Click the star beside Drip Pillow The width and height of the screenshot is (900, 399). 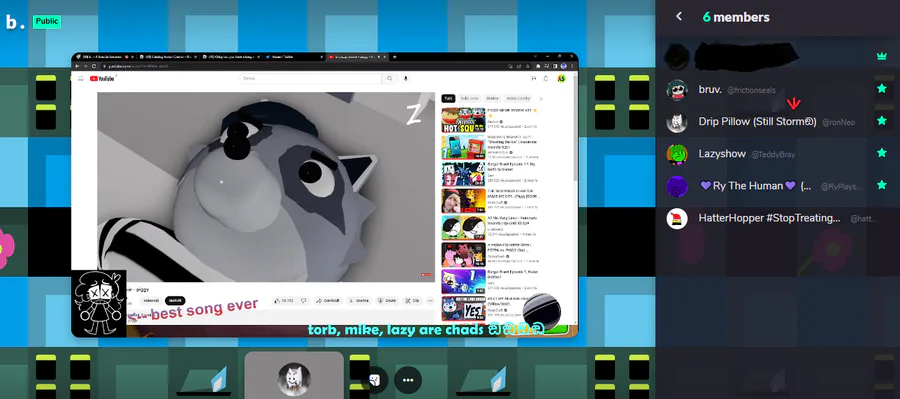pyautogui.click(x=882, y=121)
